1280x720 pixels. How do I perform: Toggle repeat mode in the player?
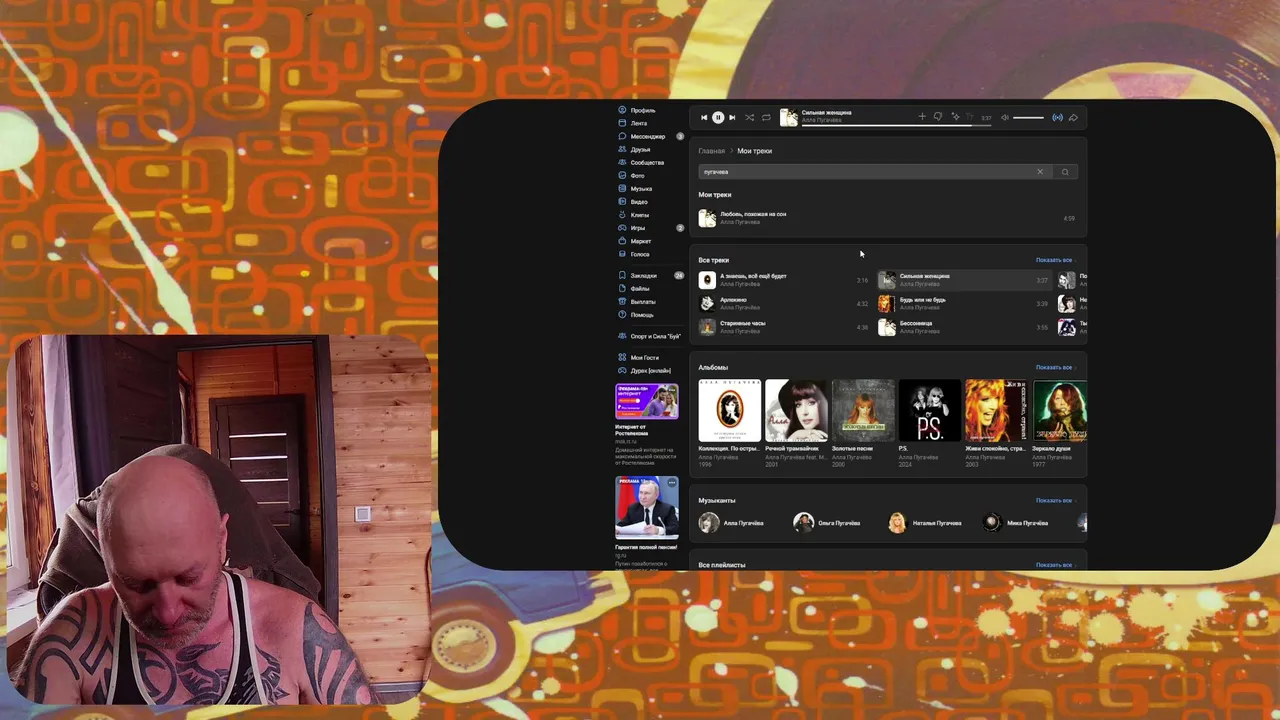click(766, 118)
